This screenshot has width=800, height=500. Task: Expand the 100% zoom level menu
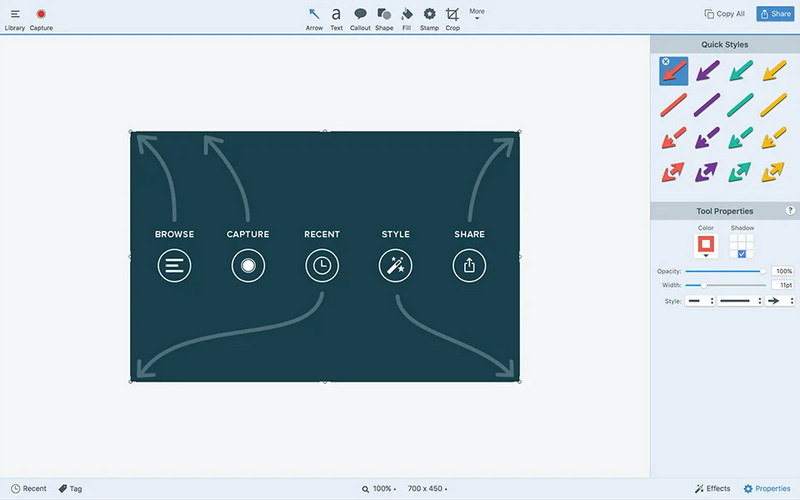380,489
